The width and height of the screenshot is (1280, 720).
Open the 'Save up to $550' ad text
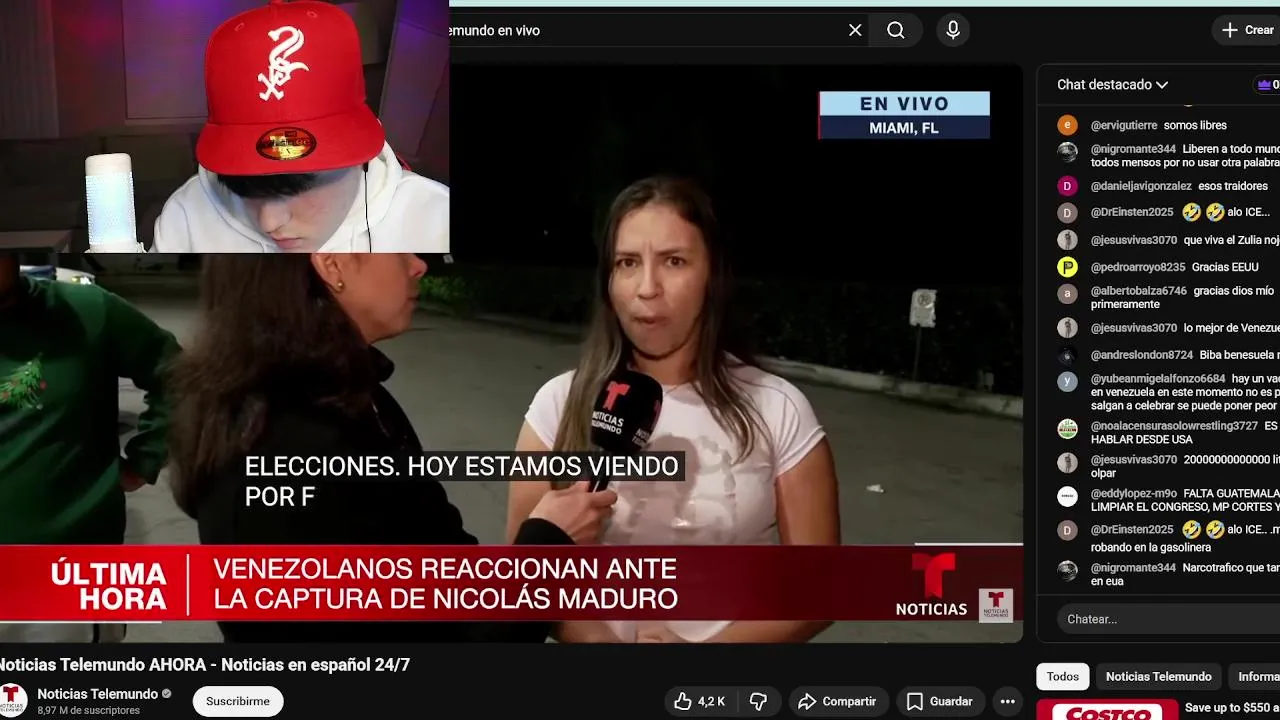coord(1232,708)
